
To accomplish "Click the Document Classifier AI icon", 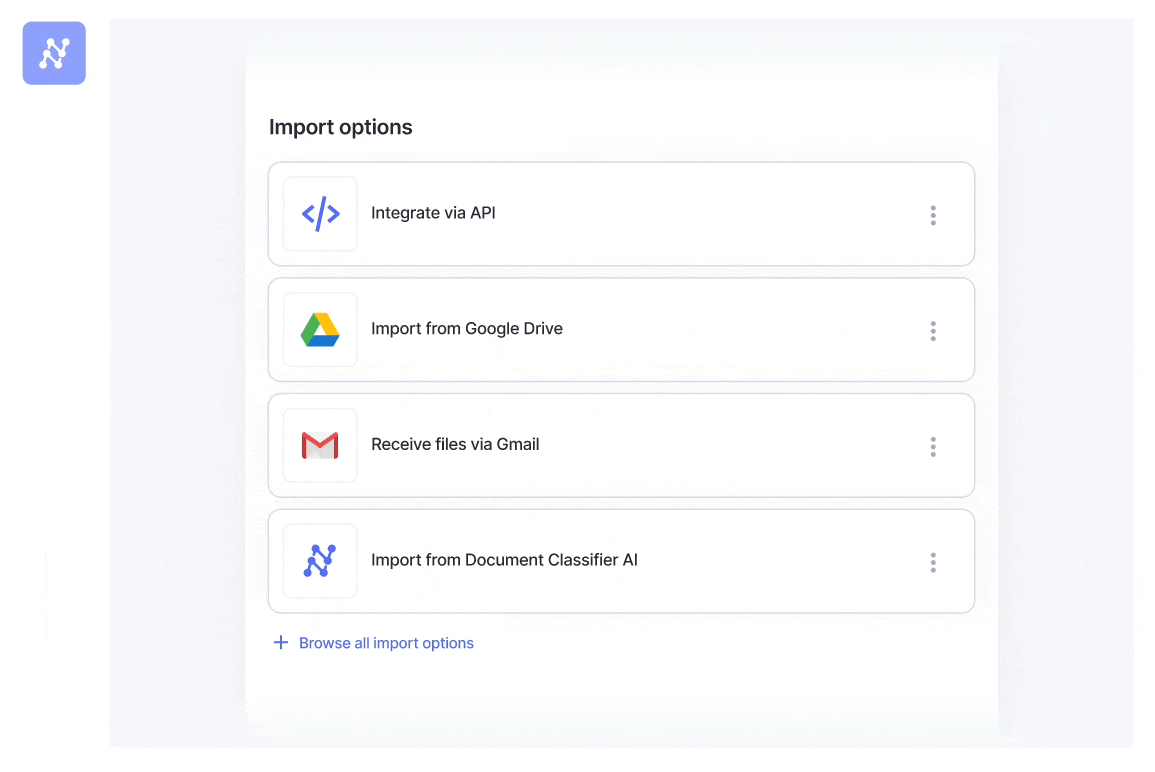I will tap(320, 561).
